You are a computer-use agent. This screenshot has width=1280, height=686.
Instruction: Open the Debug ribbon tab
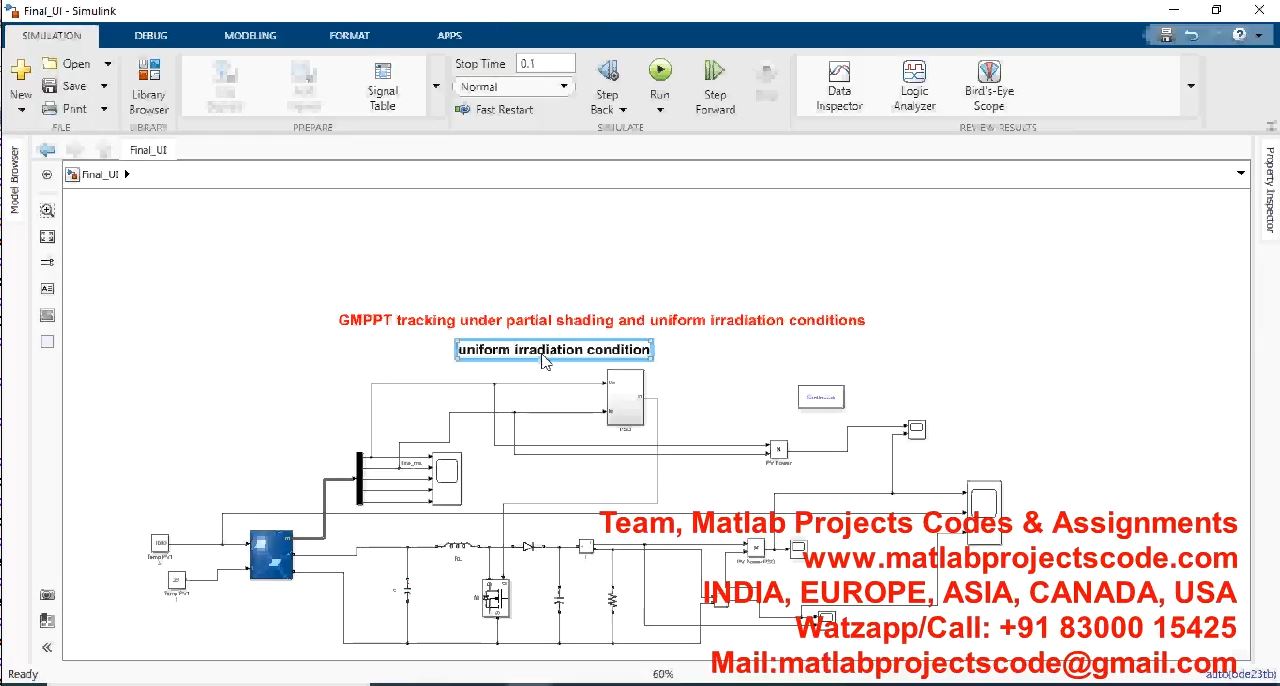(x=151, y=35)
